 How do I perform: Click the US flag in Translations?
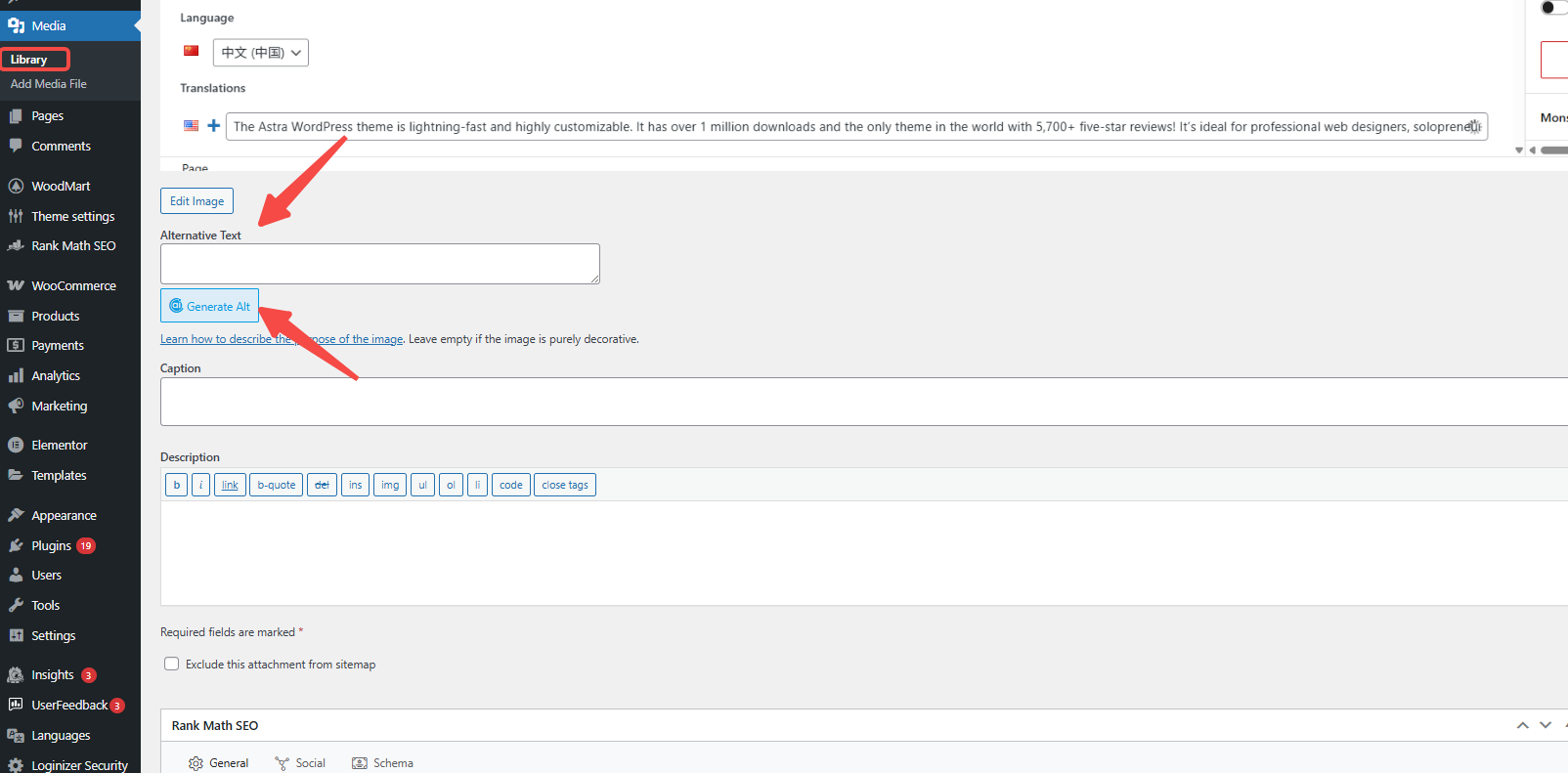click(x=192, y=125)
